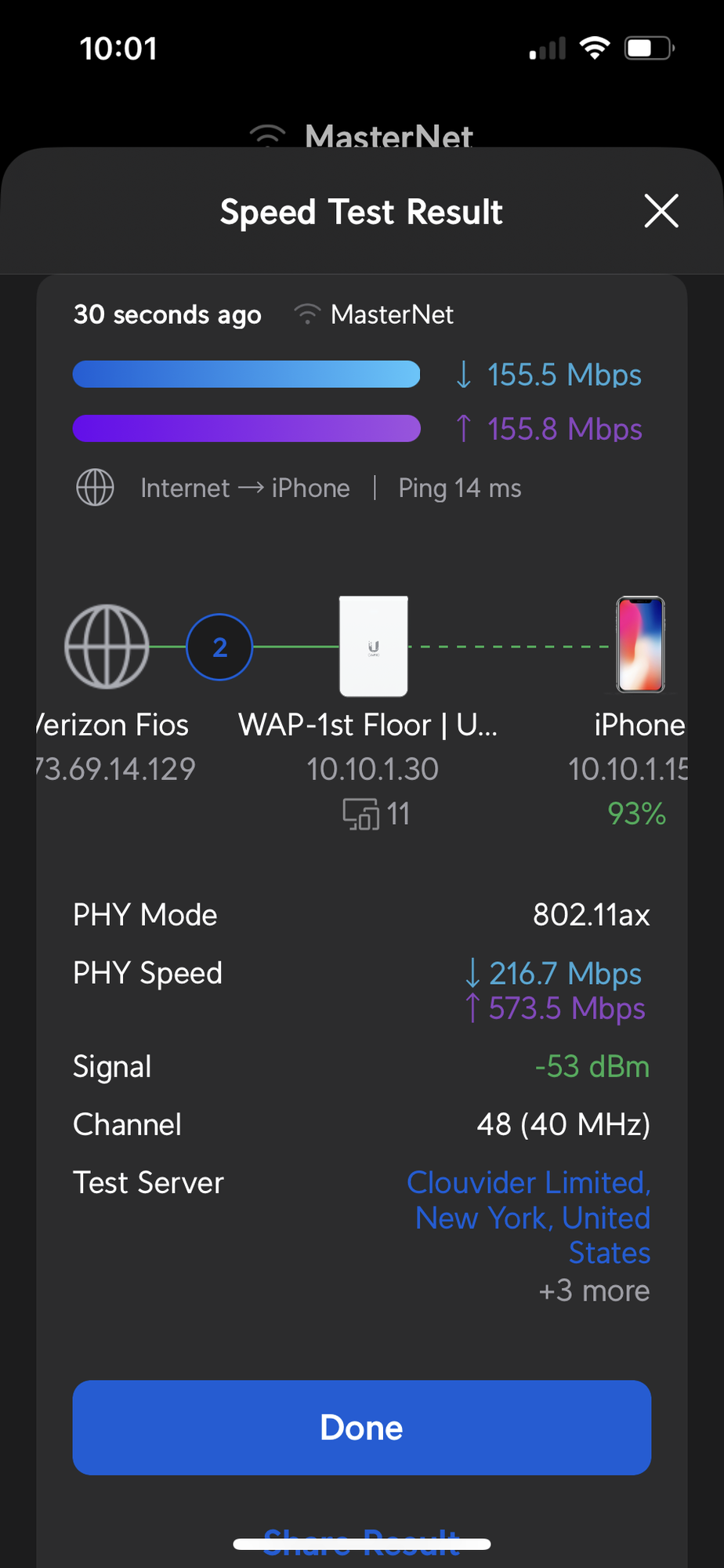
Task: Tap the blue download speed bar
Action: [246, 374]
